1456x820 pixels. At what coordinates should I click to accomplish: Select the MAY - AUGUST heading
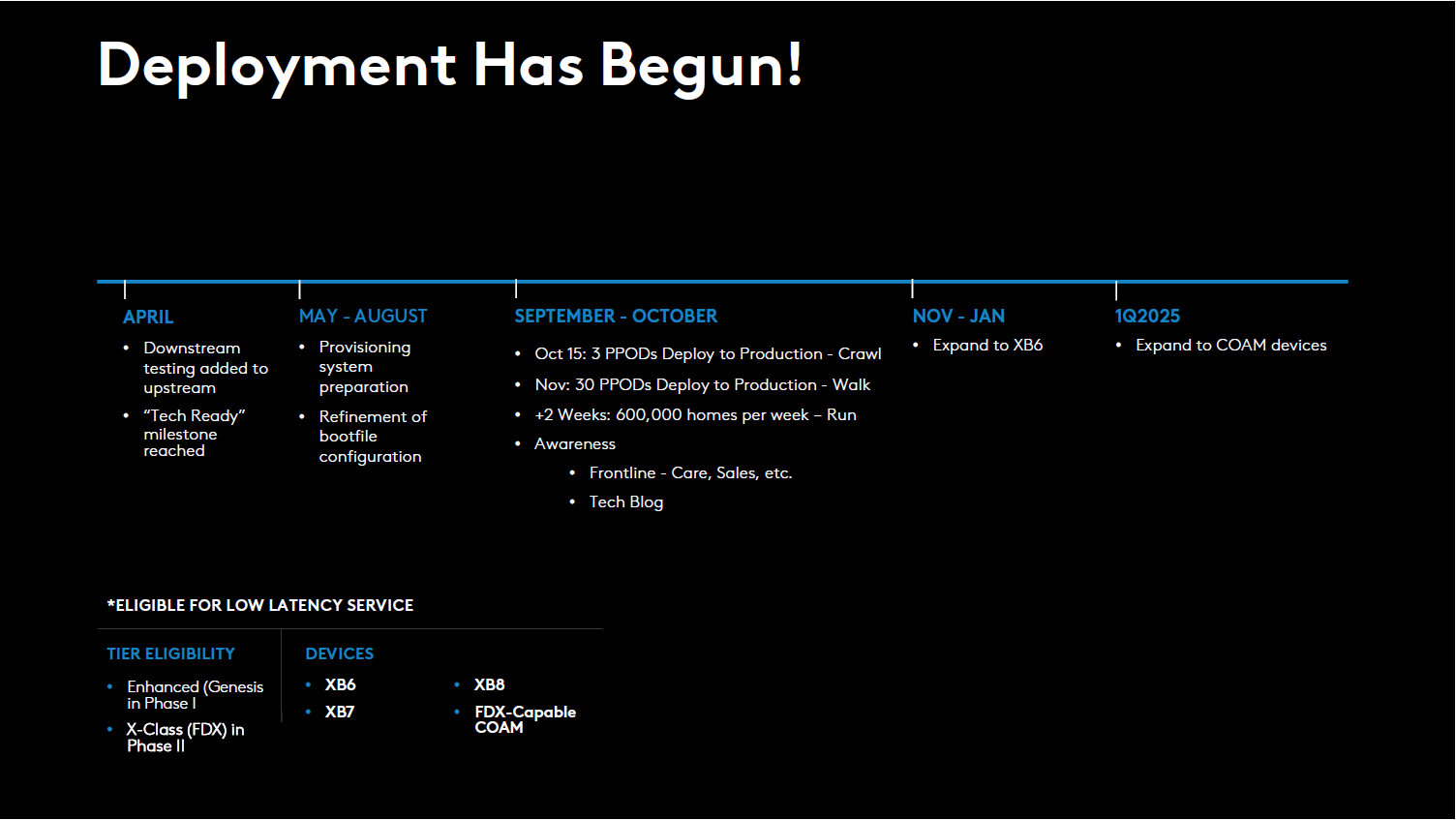363,316
